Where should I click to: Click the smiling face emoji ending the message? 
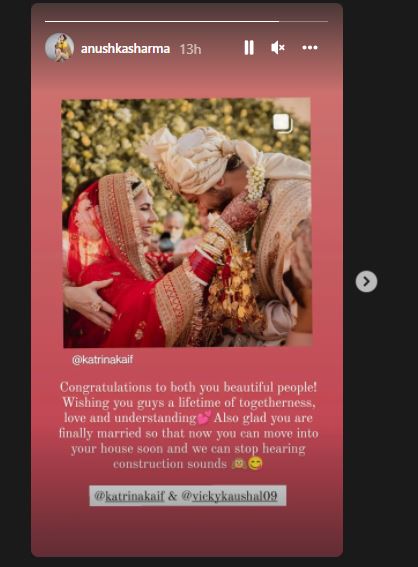[x=255, y=464]
